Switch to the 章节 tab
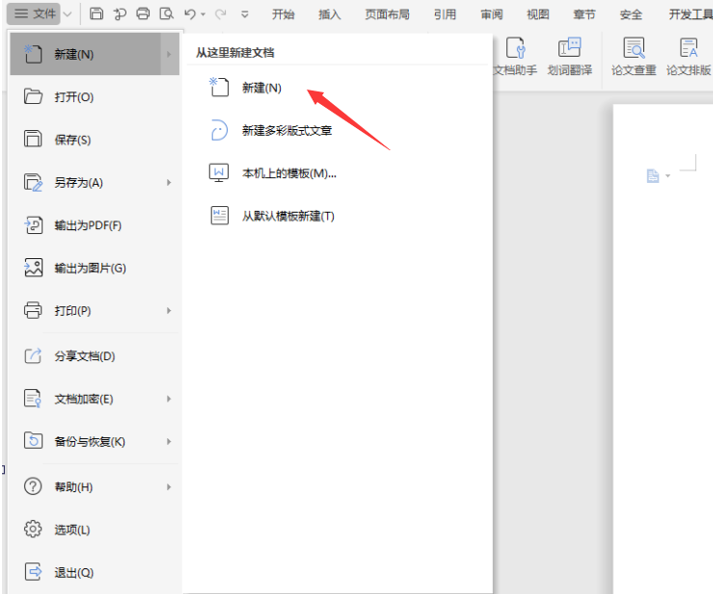Screen dimensions: 713x594 pyautogui.click(x=584, y=15)
